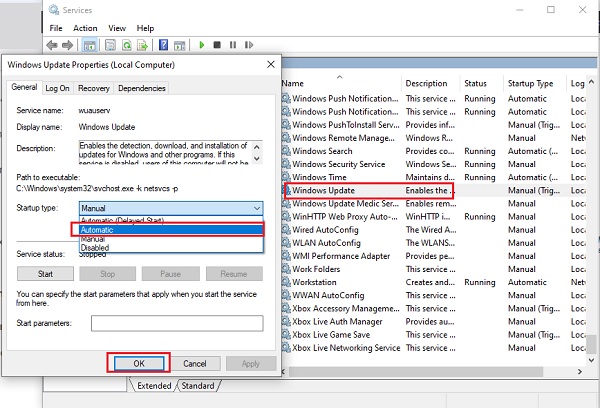This screenshot has width=600, height=408.
Task: Select Xbox Accessory Management row
Action: click(434, 308)
